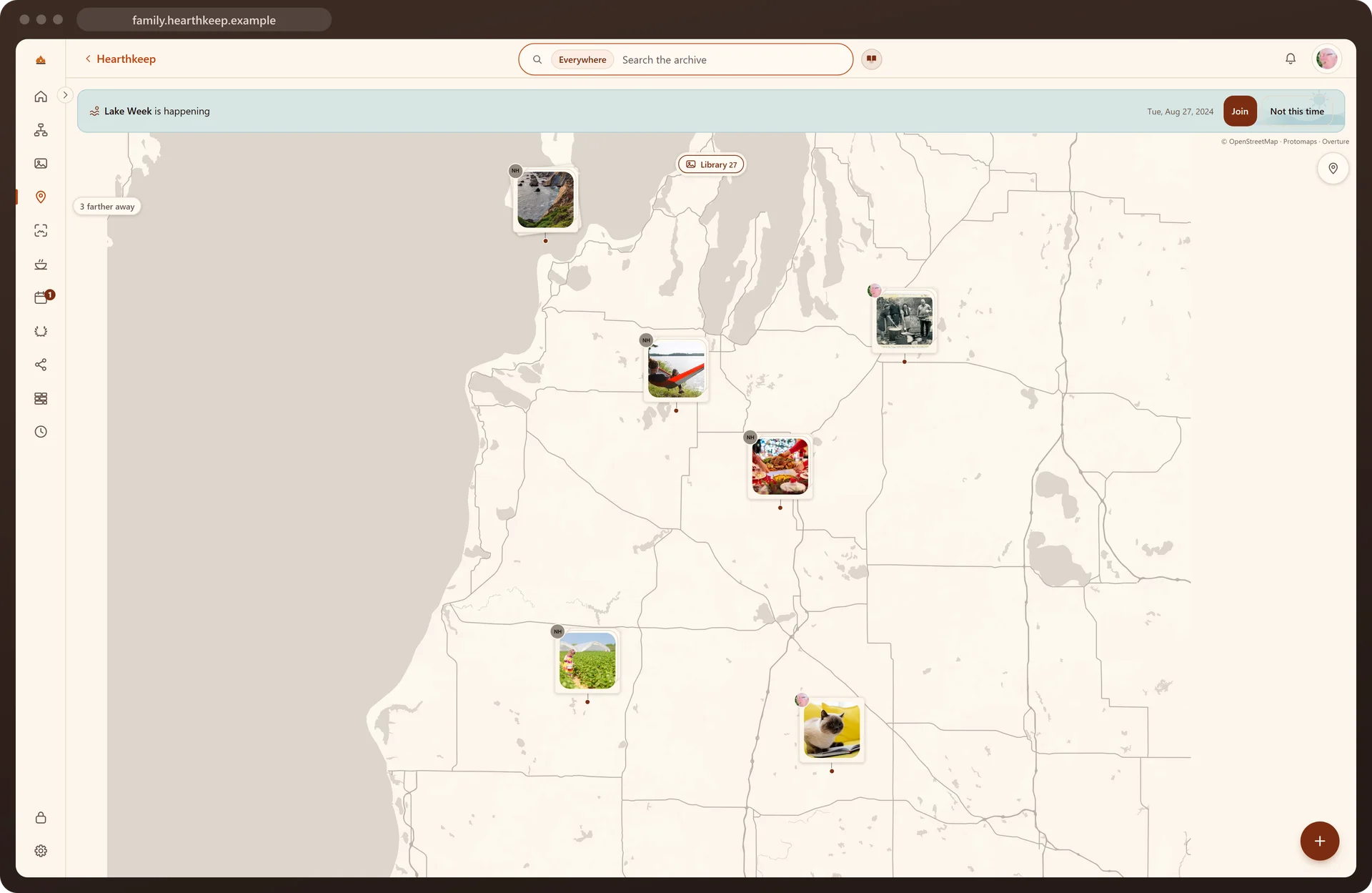Open the Everywhere search scope selector
The height and width of the screenshot is (893, 1372).
pyautogui.click(x=582, y=60)
